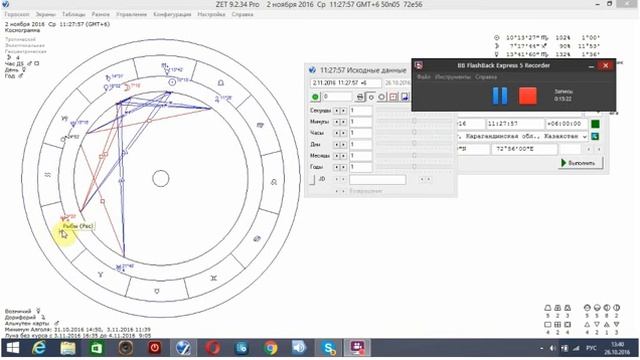Open Google Chrome from the taskbar
This screenshot has width=640, height=360.
(270, 348)
